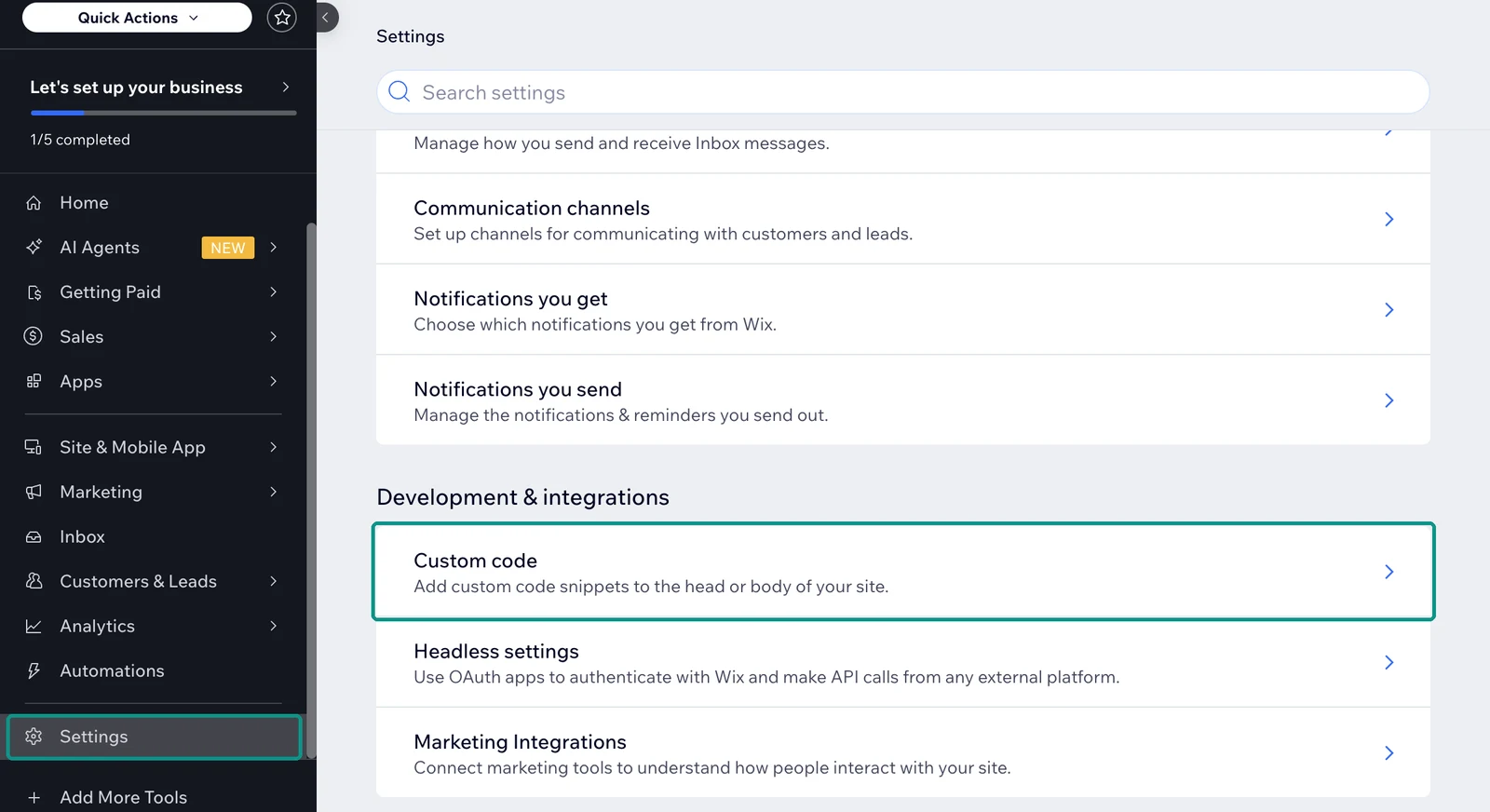This screenshot has height=812, width=1490.
Task: Click the search magnifier icon
Action: tap(400, 91)
